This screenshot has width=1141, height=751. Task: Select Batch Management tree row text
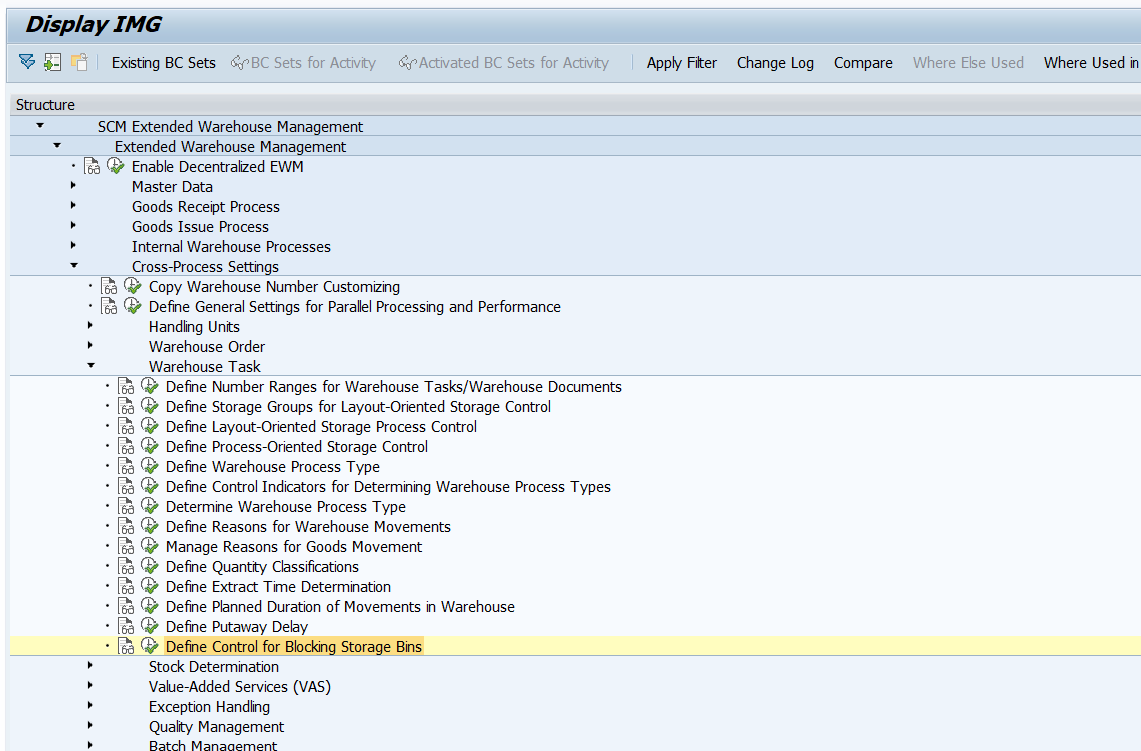click(x=212, y=745)
